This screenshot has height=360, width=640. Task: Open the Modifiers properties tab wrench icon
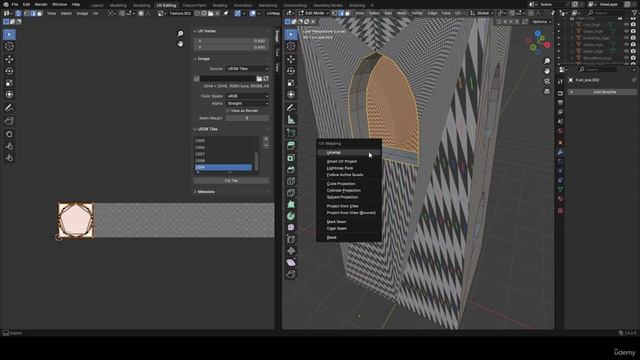pyautogui.click(x=560, y=152)
